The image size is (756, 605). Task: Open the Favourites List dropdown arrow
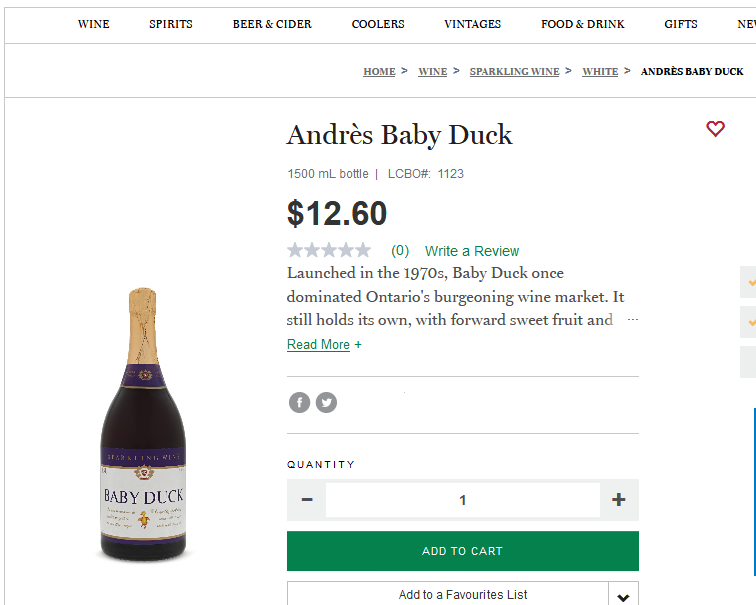(623, 596)
